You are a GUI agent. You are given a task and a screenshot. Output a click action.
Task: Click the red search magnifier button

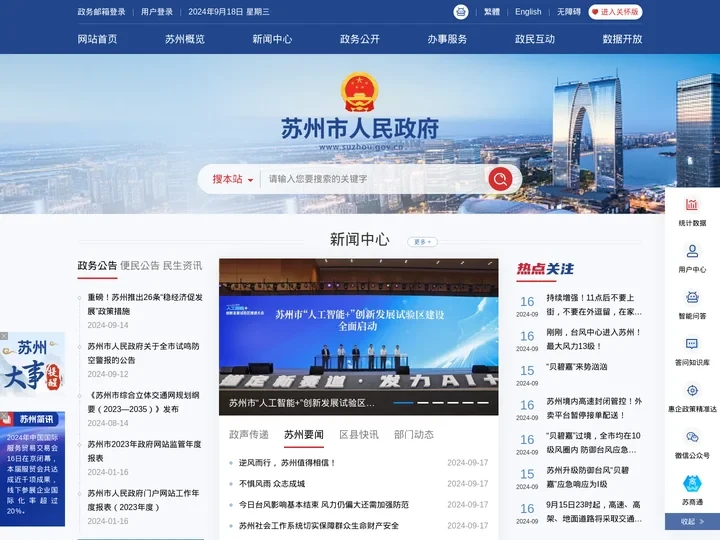pos(500,179)
